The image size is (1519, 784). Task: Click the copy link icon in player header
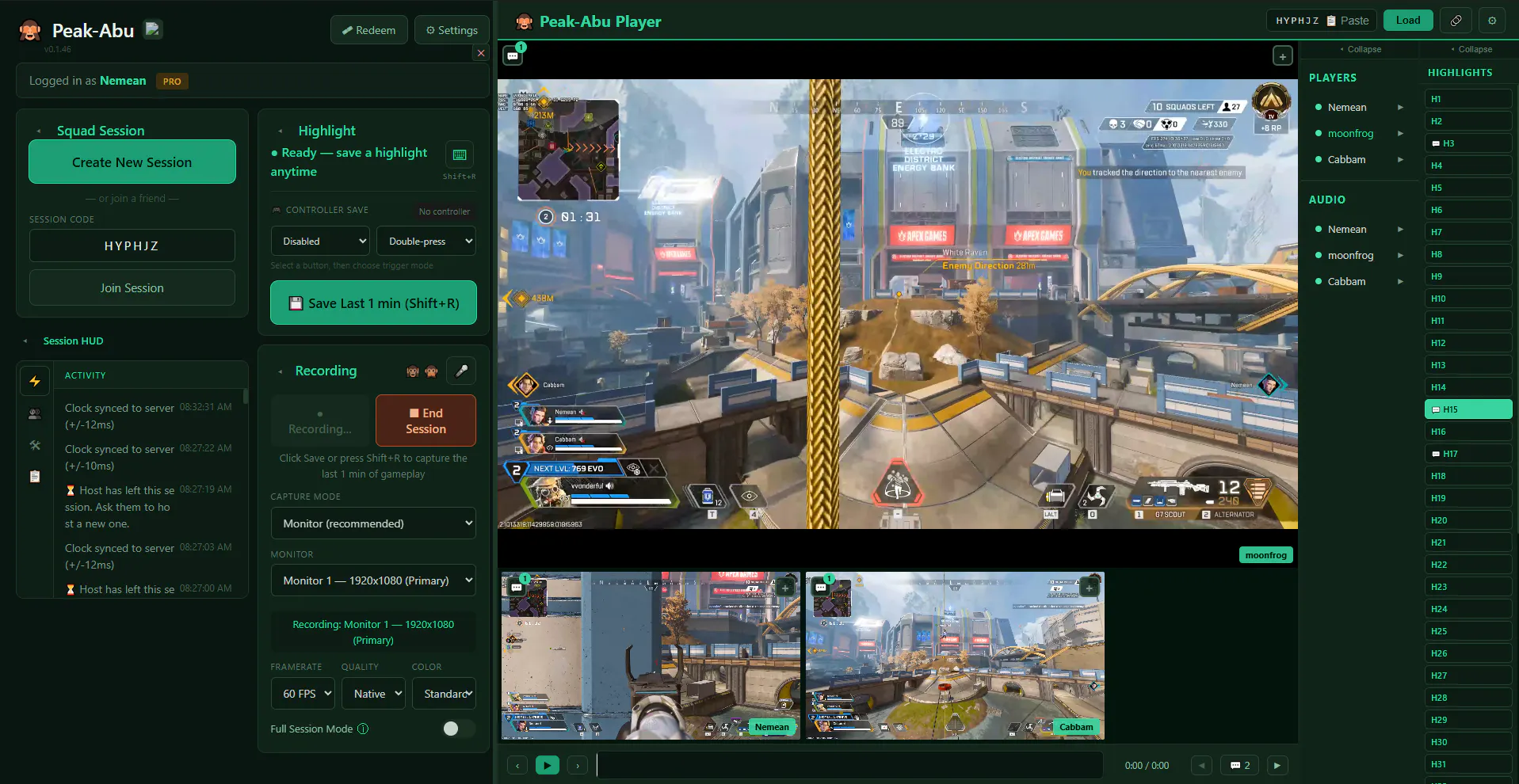click(x=1456, y=21)
